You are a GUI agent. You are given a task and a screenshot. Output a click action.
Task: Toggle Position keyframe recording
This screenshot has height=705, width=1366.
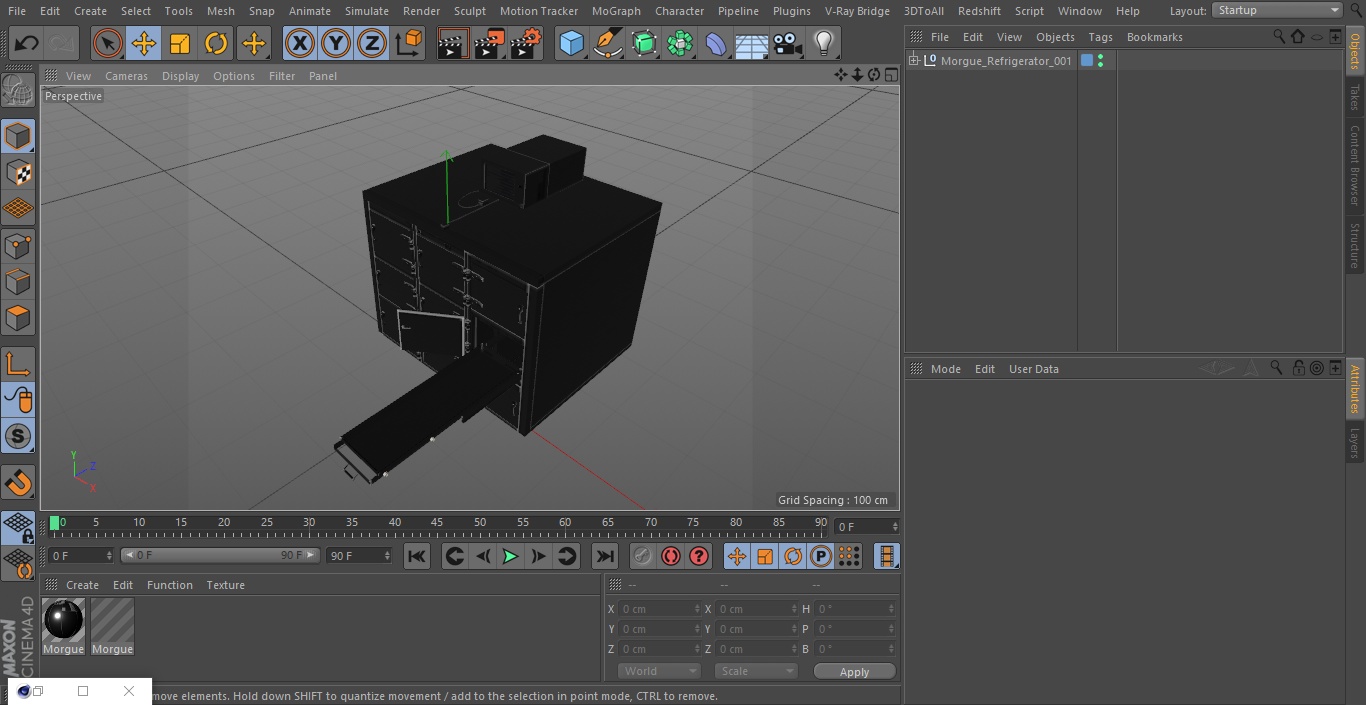[x=737, y=556]
